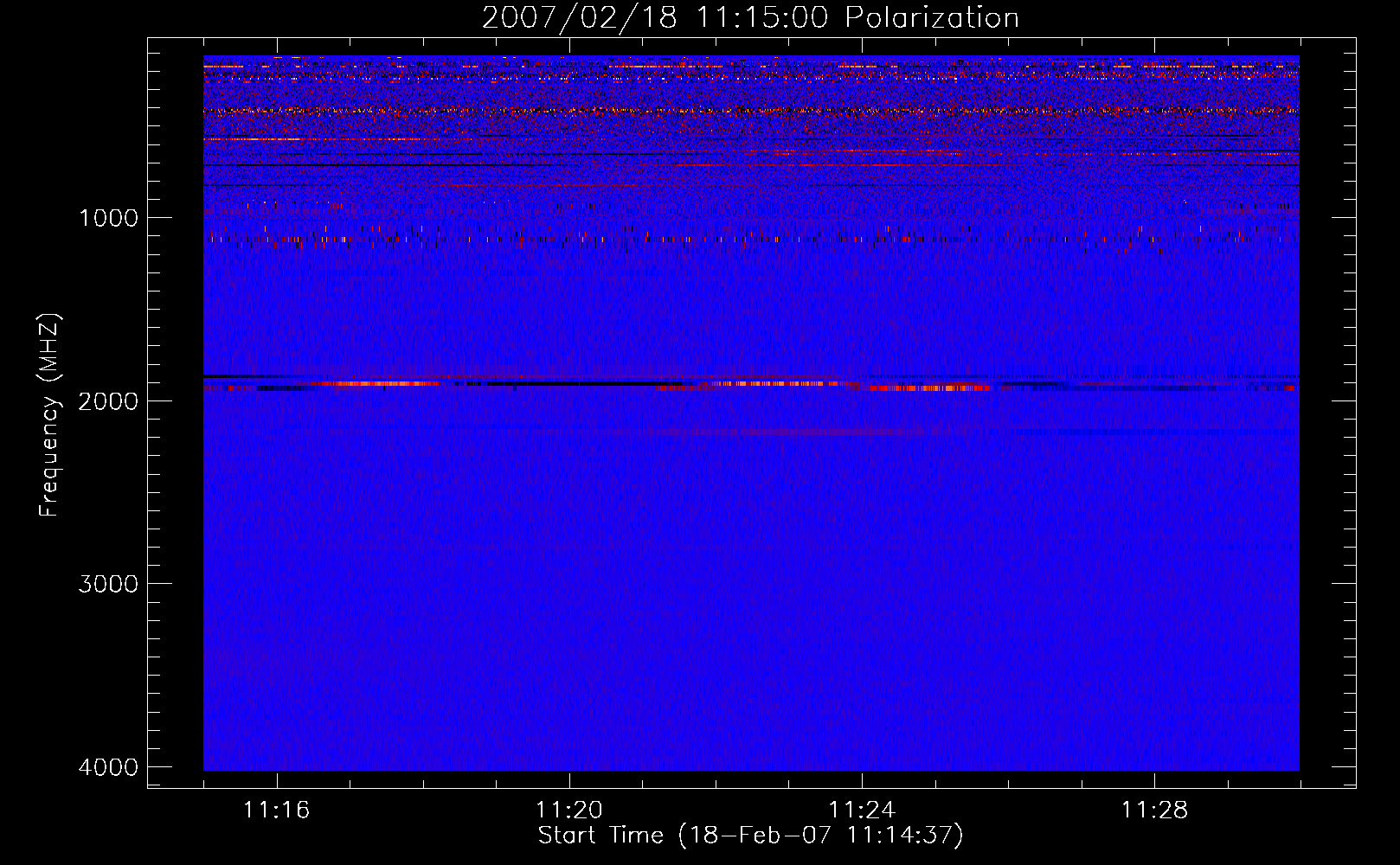The height and width of the screenshot is (865, 1400).
Task: Click the plot title '2007/02/18 11:15:00 Polarization'
Action: click(x=750, y=18)
